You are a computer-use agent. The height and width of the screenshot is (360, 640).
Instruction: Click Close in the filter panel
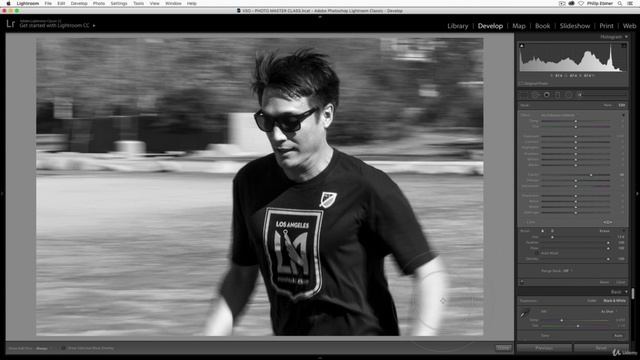pyautogui.click(x=620, y=282)
